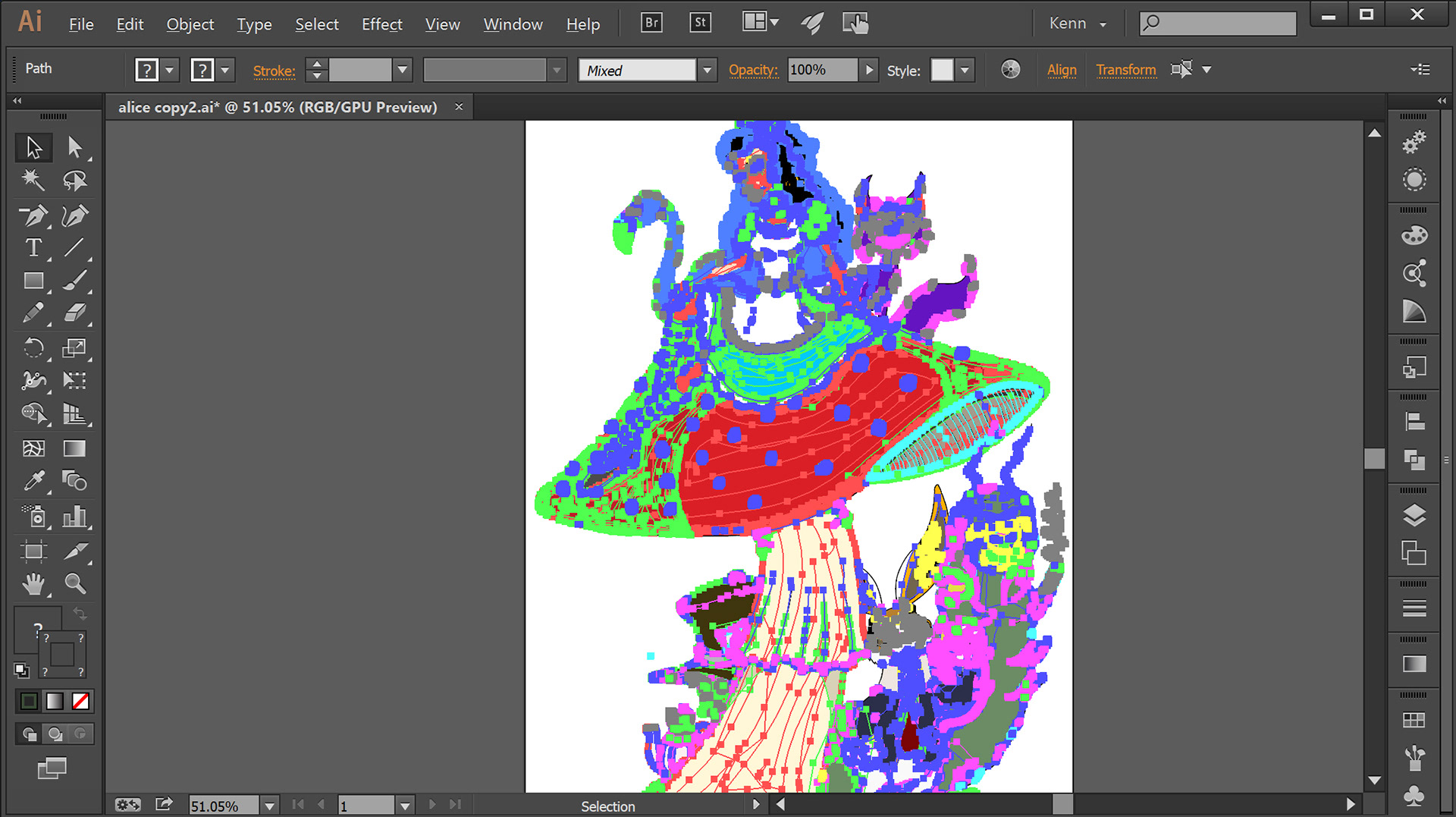The width and height of the screenshot is (1456, 817).
Task: Select the Symbol Sprayer tool
Action: 33,517
